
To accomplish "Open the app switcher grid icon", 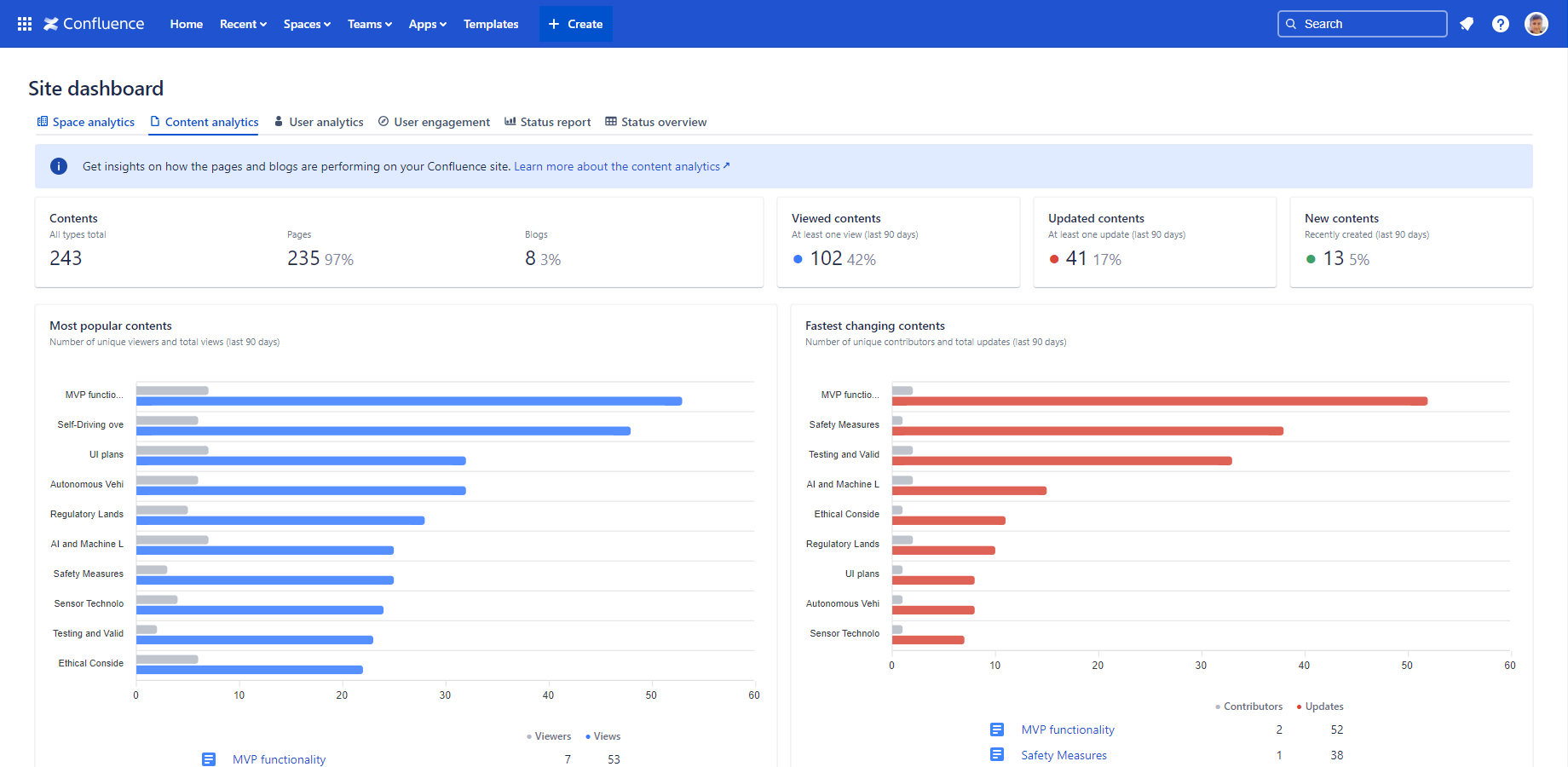I will click(25, 24).
